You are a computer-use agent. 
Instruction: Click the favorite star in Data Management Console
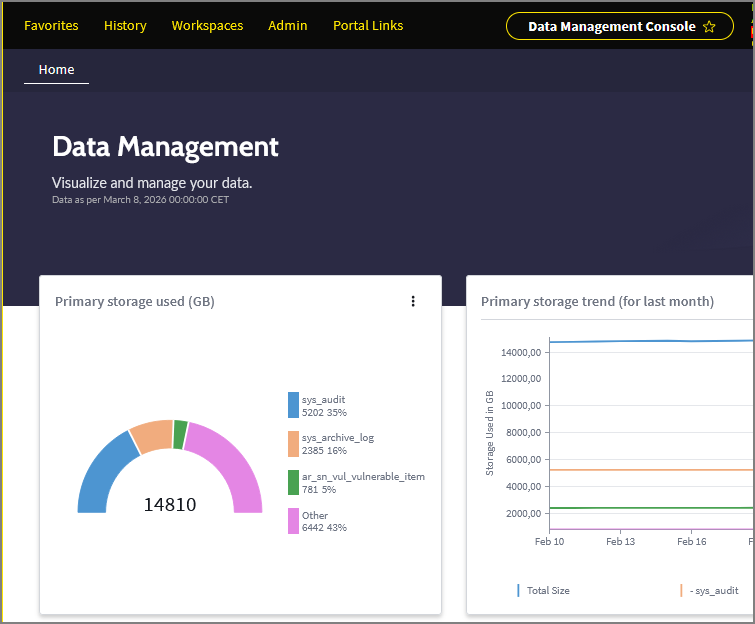click(709, 27)
